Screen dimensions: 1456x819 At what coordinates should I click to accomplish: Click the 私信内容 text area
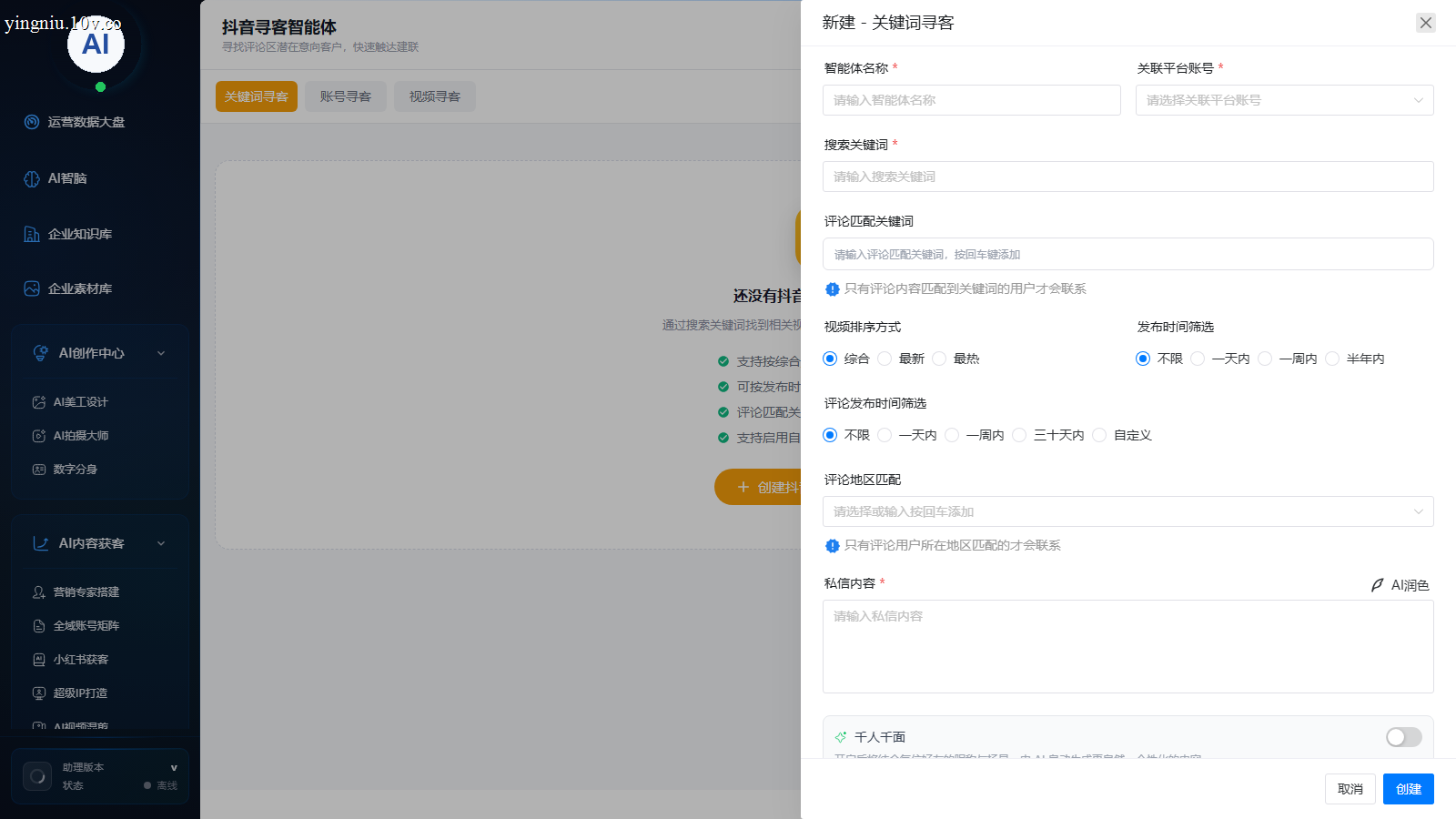click(1128, 646)
